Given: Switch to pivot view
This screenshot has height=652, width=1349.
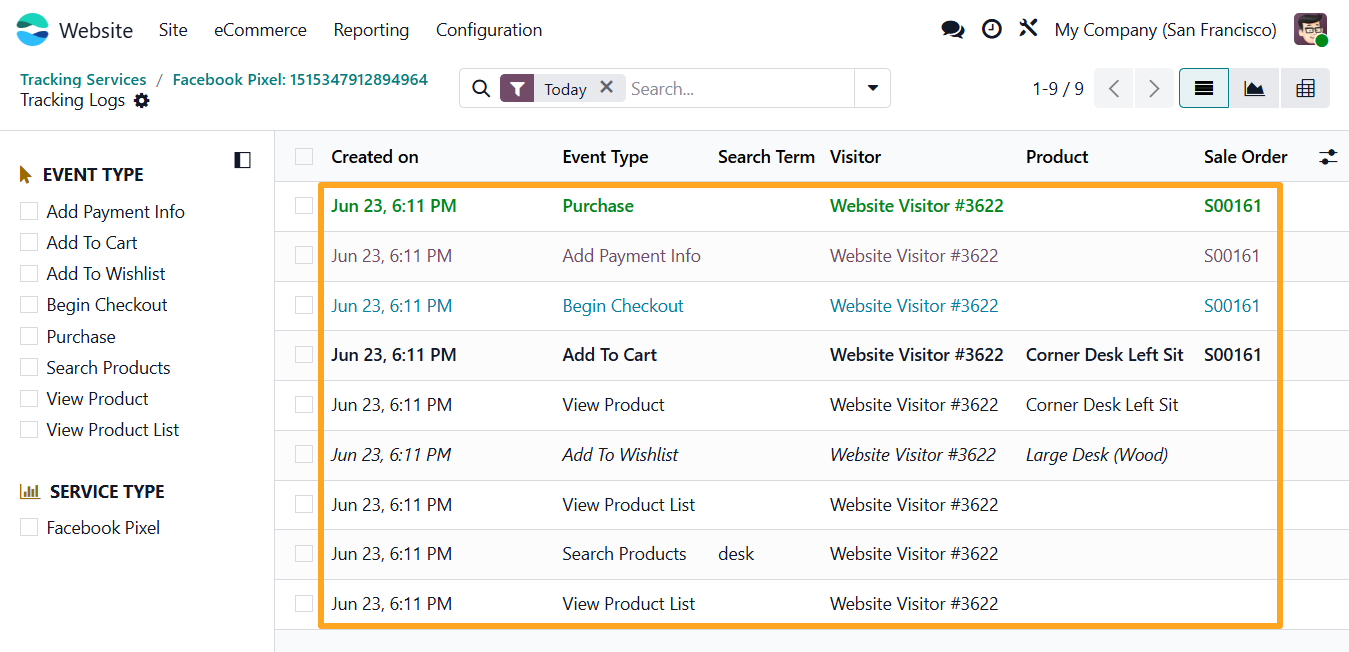Looking at the screenshot, I should click(1305, 88).
